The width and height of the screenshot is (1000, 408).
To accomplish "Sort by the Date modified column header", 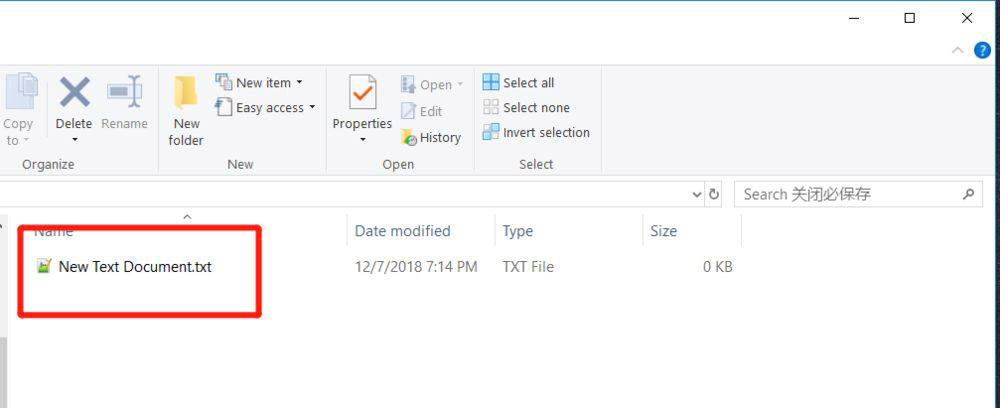I will pyautogui.click(x=403, y=231).
